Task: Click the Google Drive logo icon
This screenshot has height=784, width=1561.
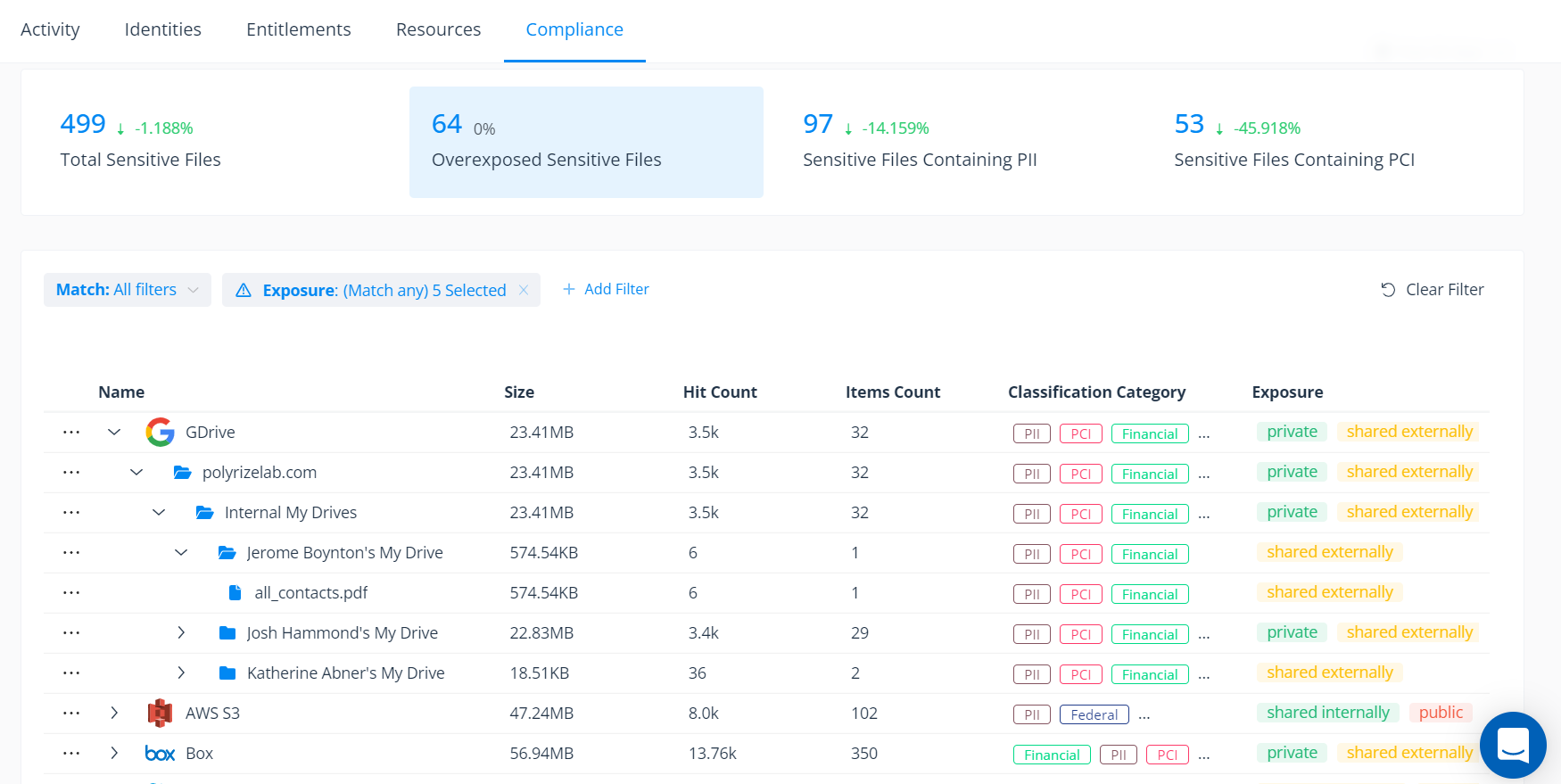Action: point(160,433)
